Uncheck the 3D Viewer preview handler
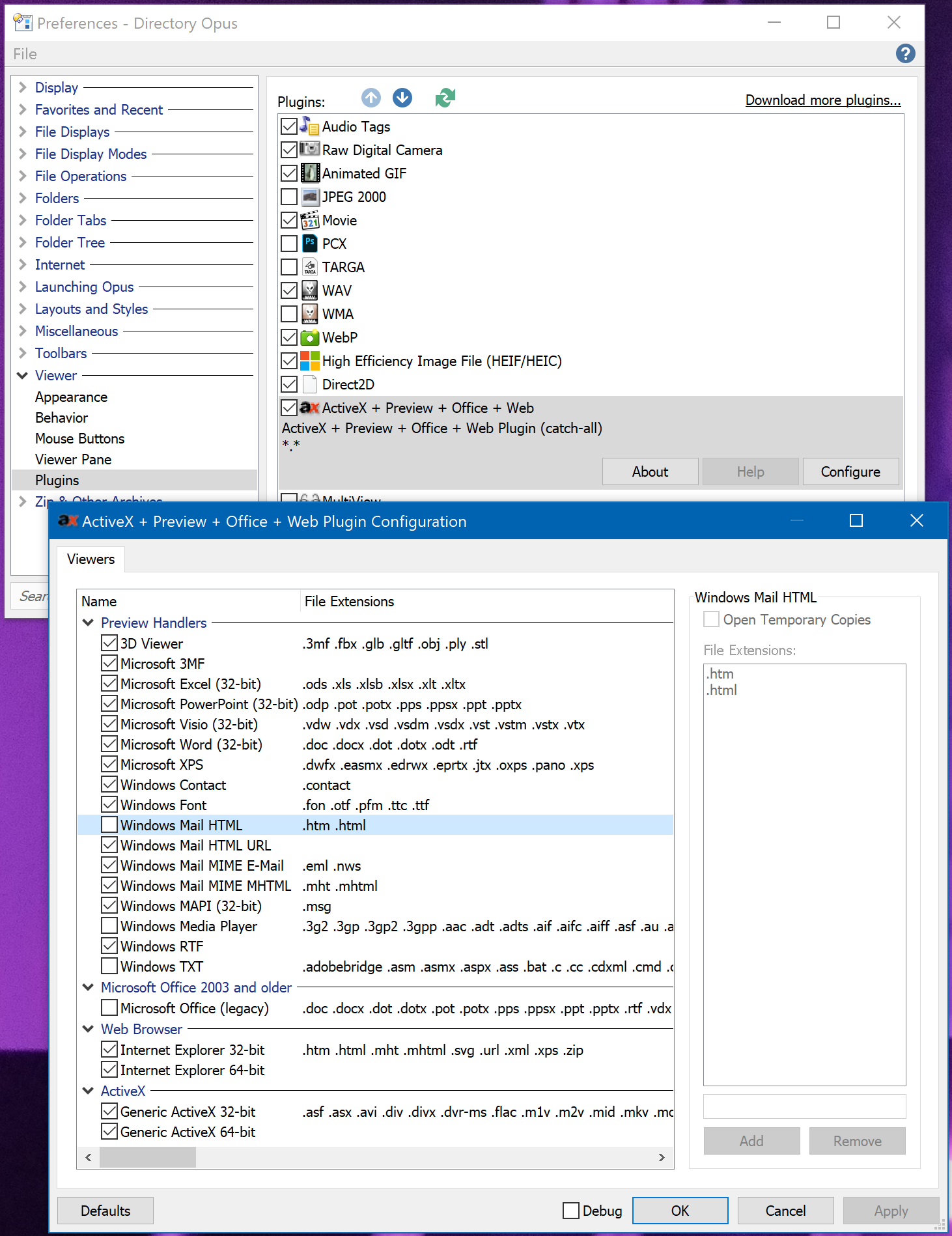952x1236 pixels. (x=109, y=643)
